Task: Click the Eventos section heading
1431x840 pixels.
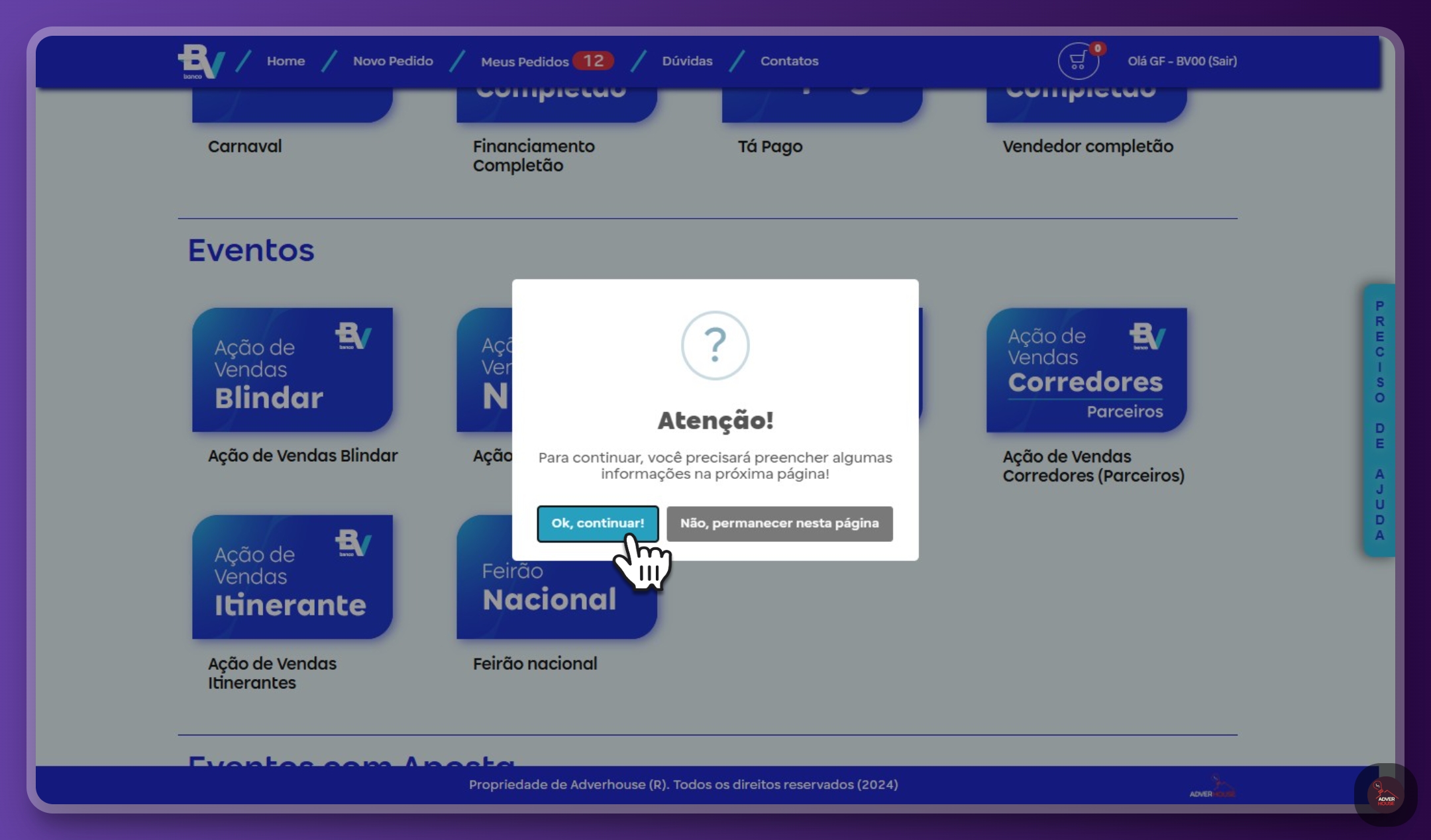Action: pos(250,250)
